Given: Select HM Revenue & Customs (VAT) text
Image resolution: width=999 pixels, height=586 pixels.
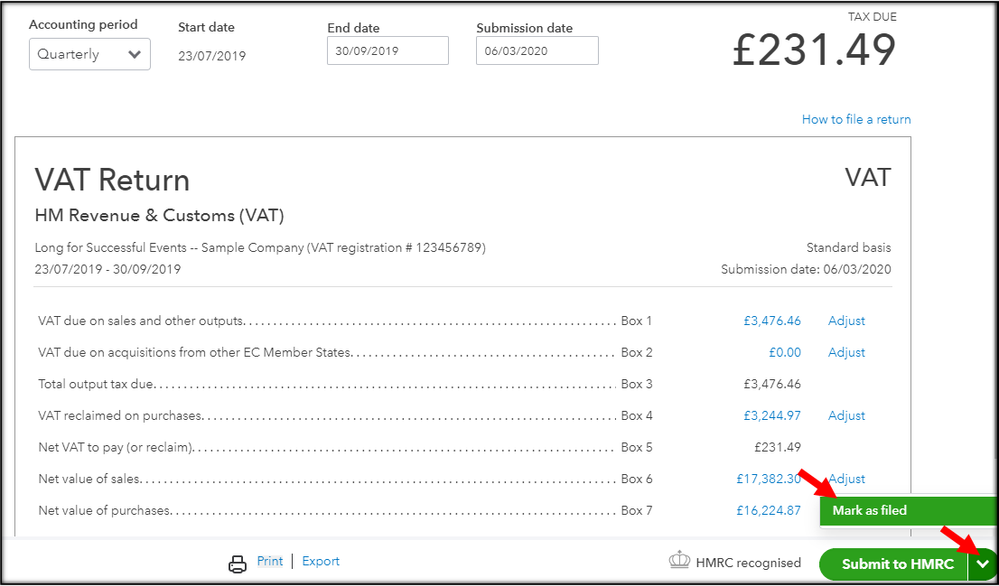Looking at the screenshot, I should click(x=159, y=216).
